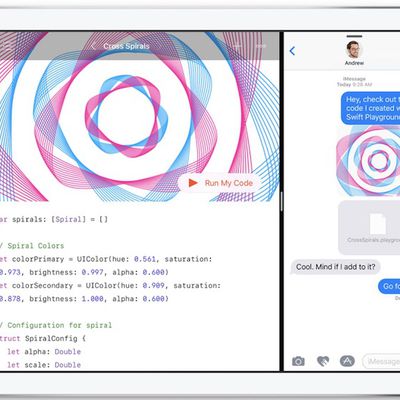This screenshot has width=400, height=400.
Task: Tap the saturation value 0.878
Action: [x=10, y=299]
